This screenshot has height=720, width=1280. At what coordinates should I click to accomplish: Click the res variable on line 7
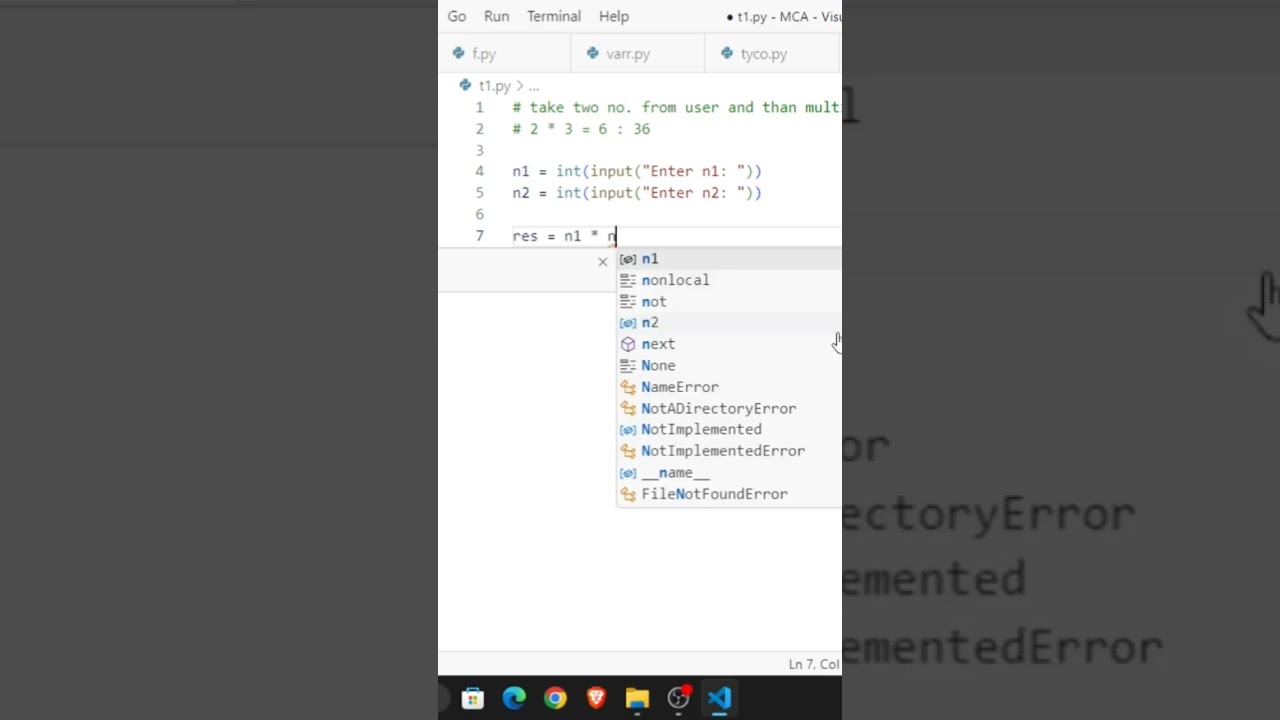pos(525,236)
